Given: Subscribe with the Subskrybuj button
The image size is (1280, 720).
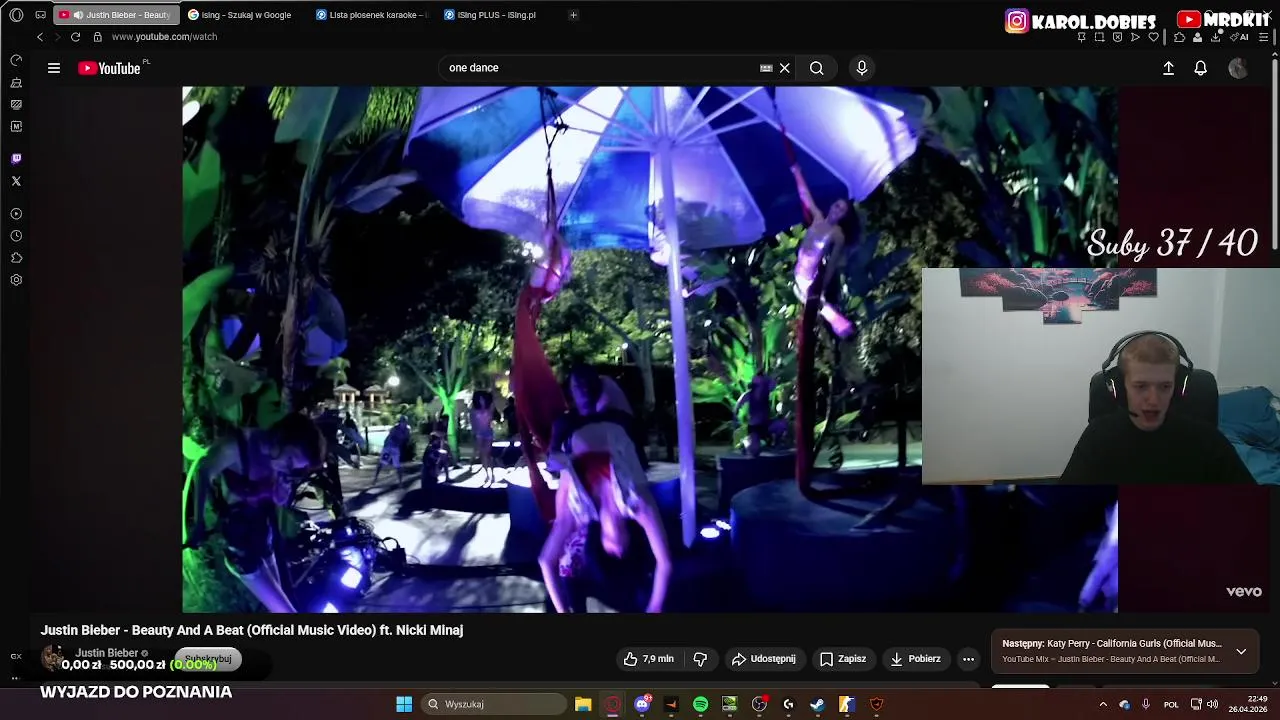Looking at the screenshot, I should coord(208,659).
